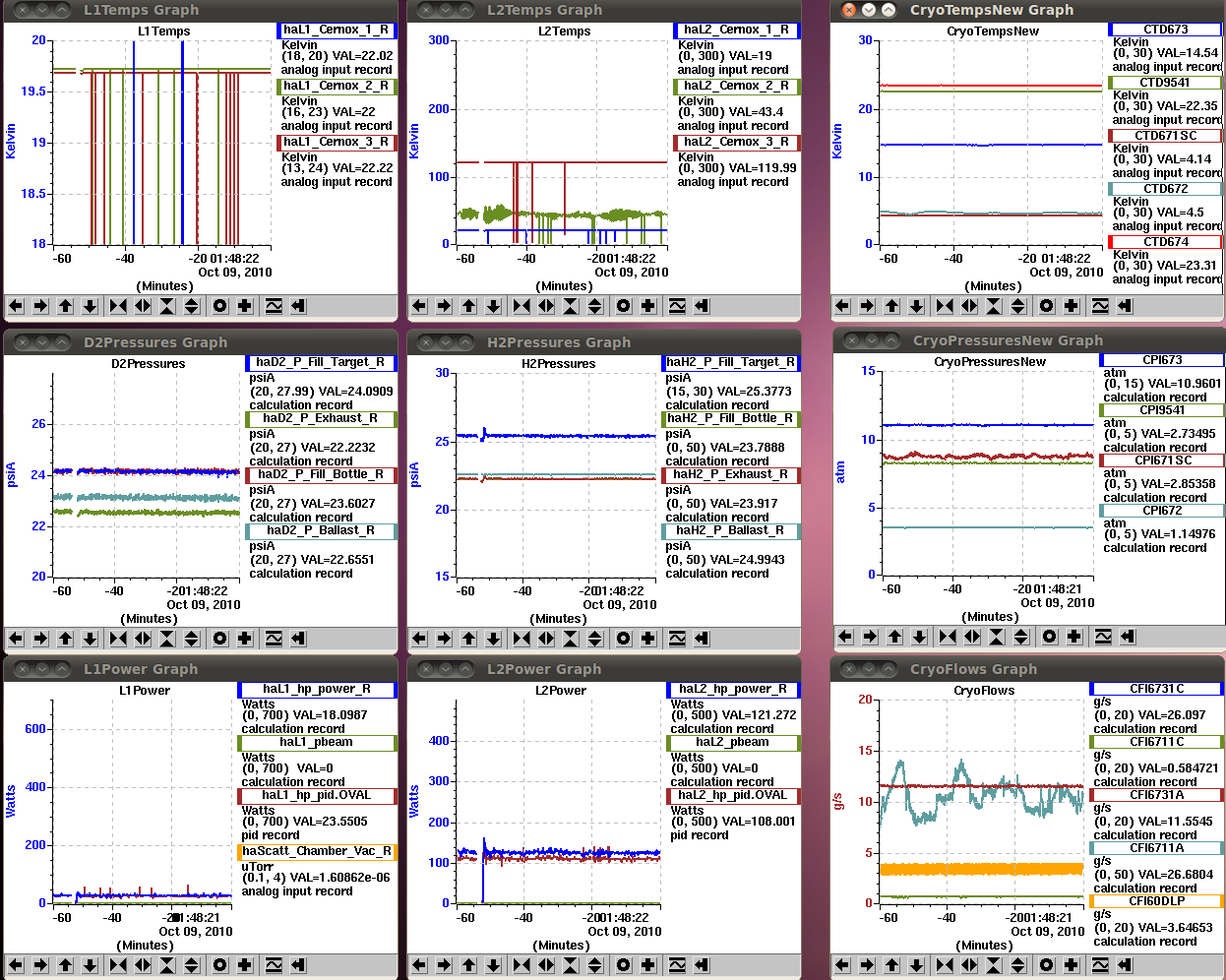Click wave graph icon in CryoTempsNew Graph toolbar
This screenshot has height=980, width=1226.
(x=1100, y=306)
